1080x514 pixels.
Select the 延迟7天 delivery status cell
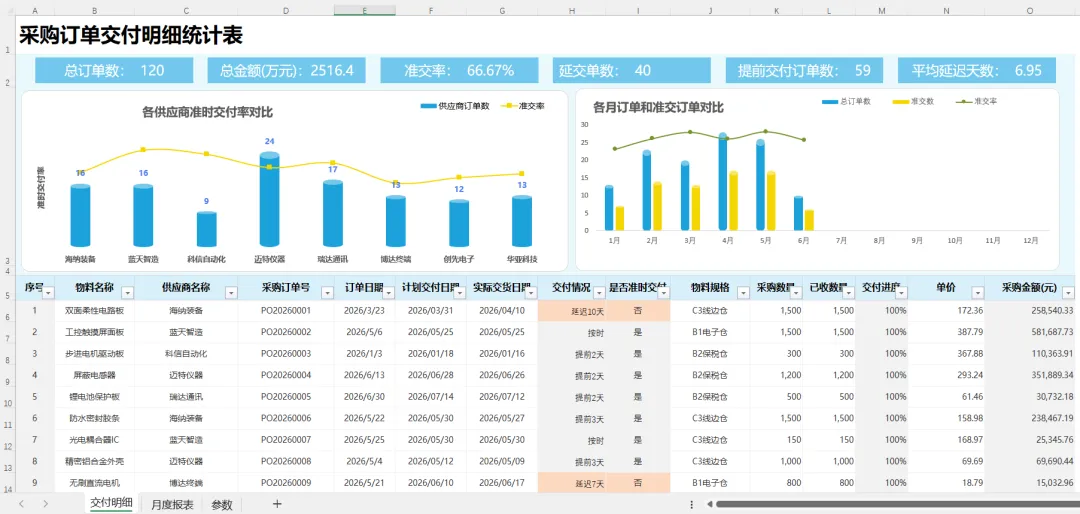click(x=572, y=484)
